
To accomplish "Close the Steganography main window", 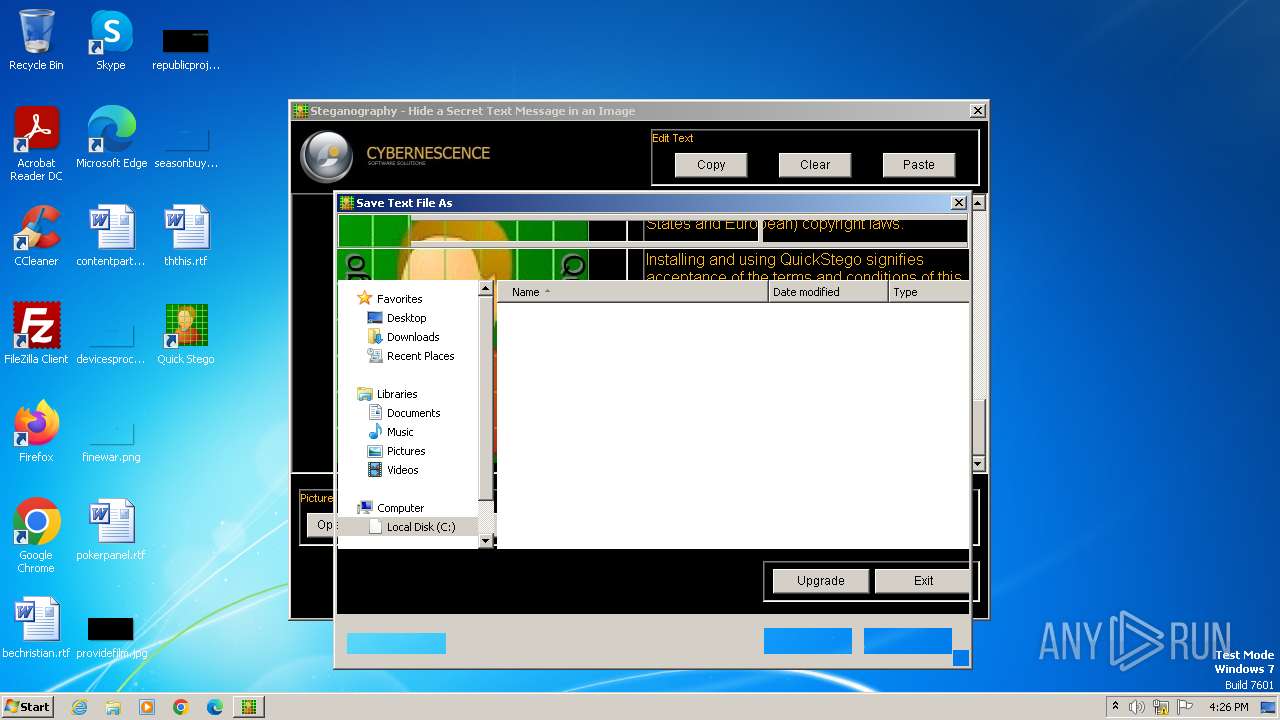I will click(977, 111).
